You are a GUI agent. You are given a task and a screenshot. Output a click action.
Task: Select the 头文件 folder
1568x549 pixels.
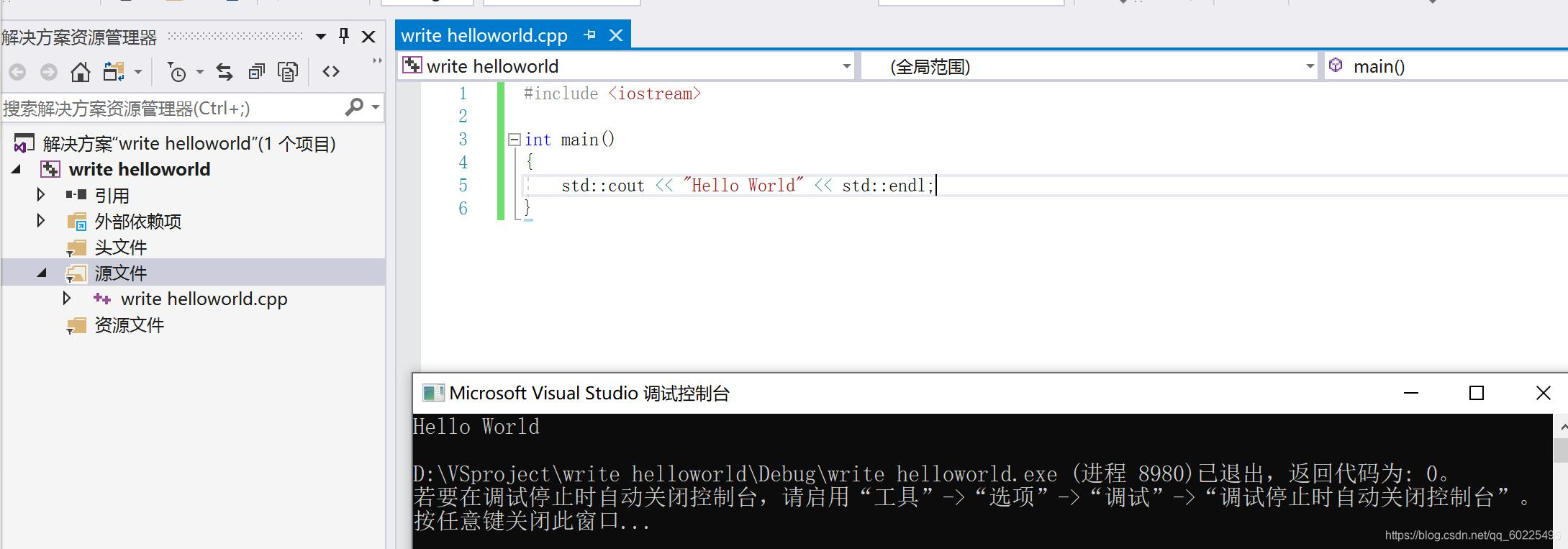pos(121,248)
